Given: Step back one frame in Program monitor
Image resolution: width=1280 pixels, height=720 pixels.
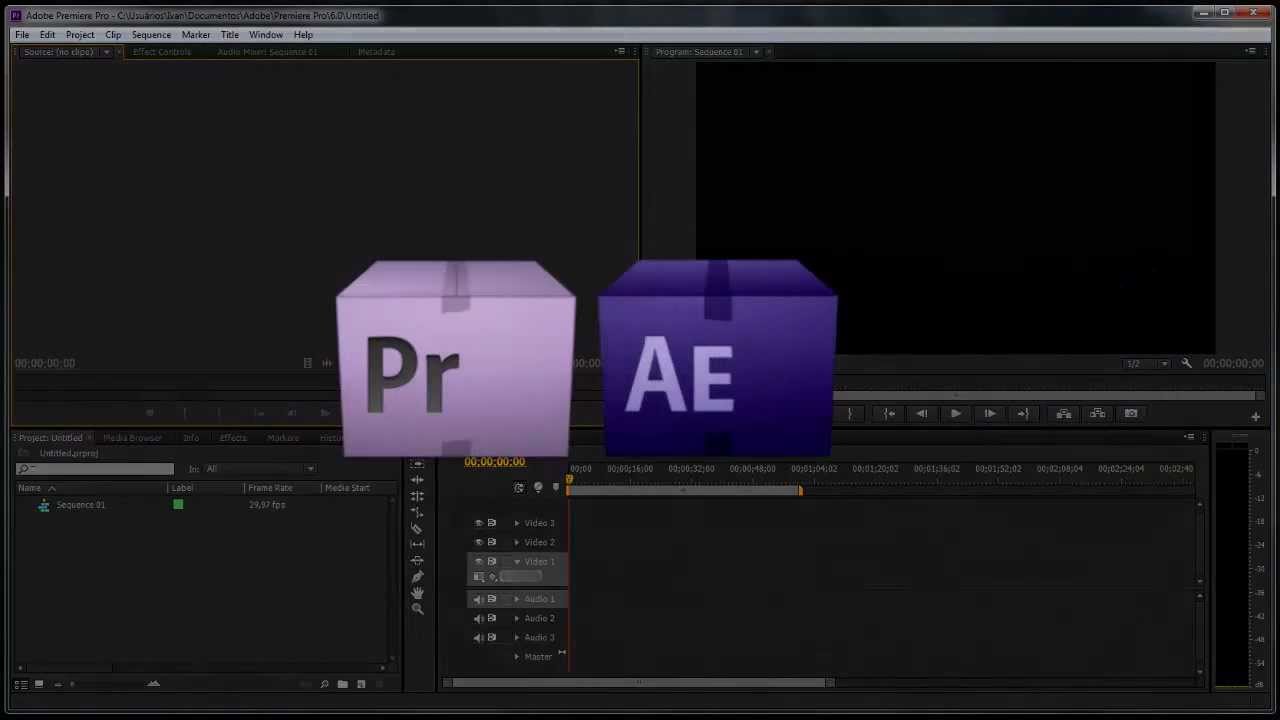Looking at the screenshot, I should click(922, 413).
